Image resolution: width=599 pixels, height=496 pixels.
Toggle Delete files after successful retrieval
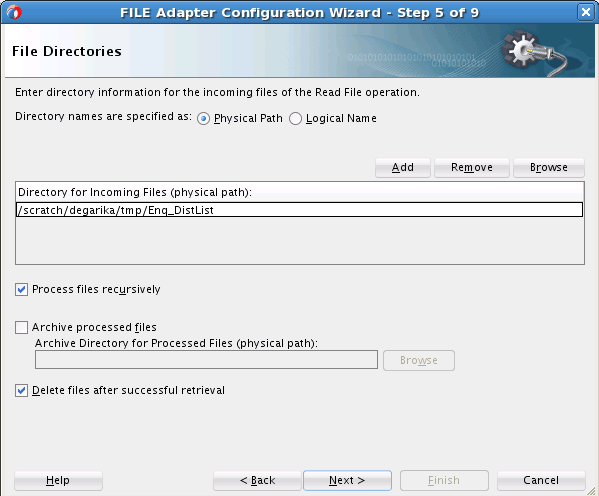point(21,391)
